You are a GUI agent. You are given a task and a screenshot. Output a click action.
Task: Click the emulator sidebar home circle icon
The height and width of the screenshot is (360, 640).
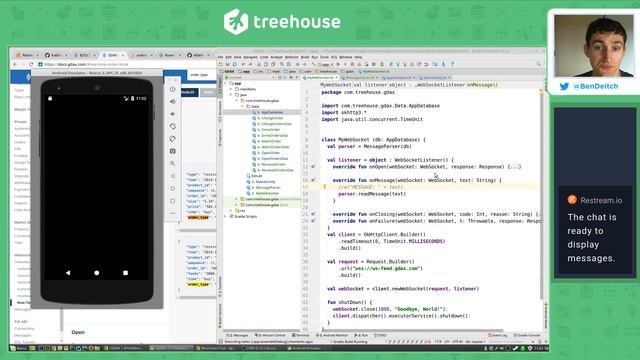tap(173, 189)
